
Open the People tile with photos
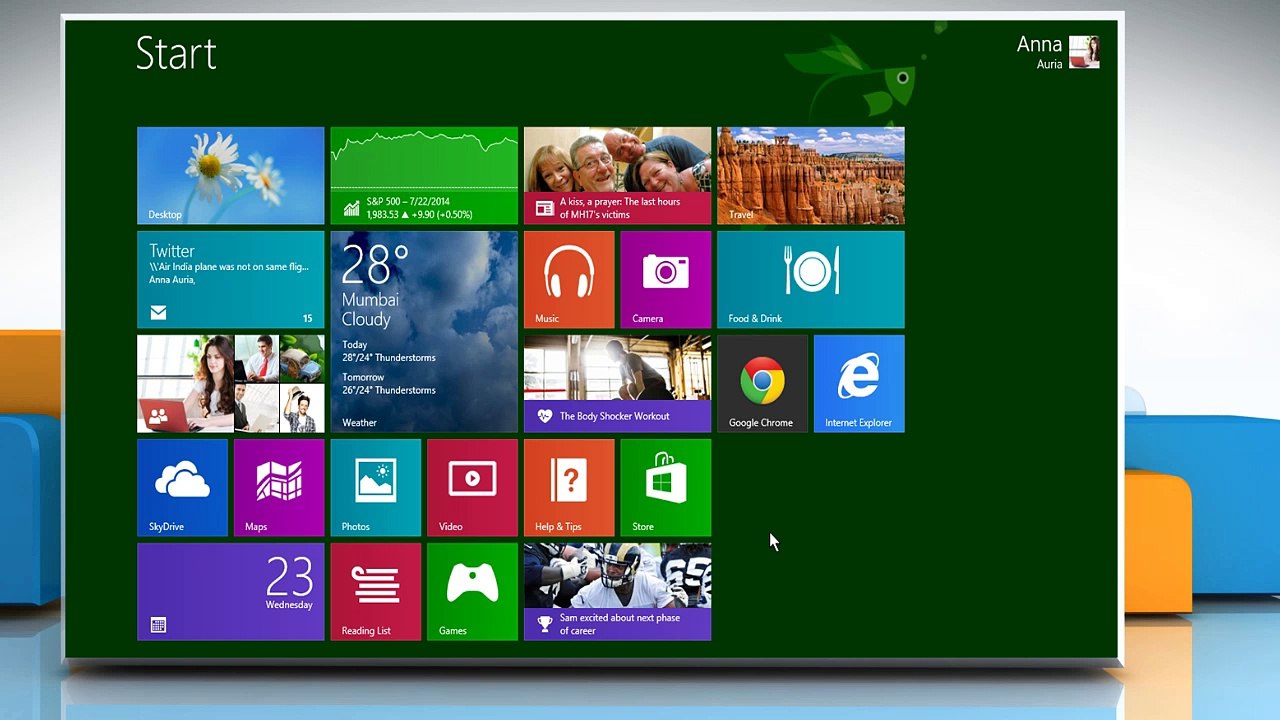[231, 384]
